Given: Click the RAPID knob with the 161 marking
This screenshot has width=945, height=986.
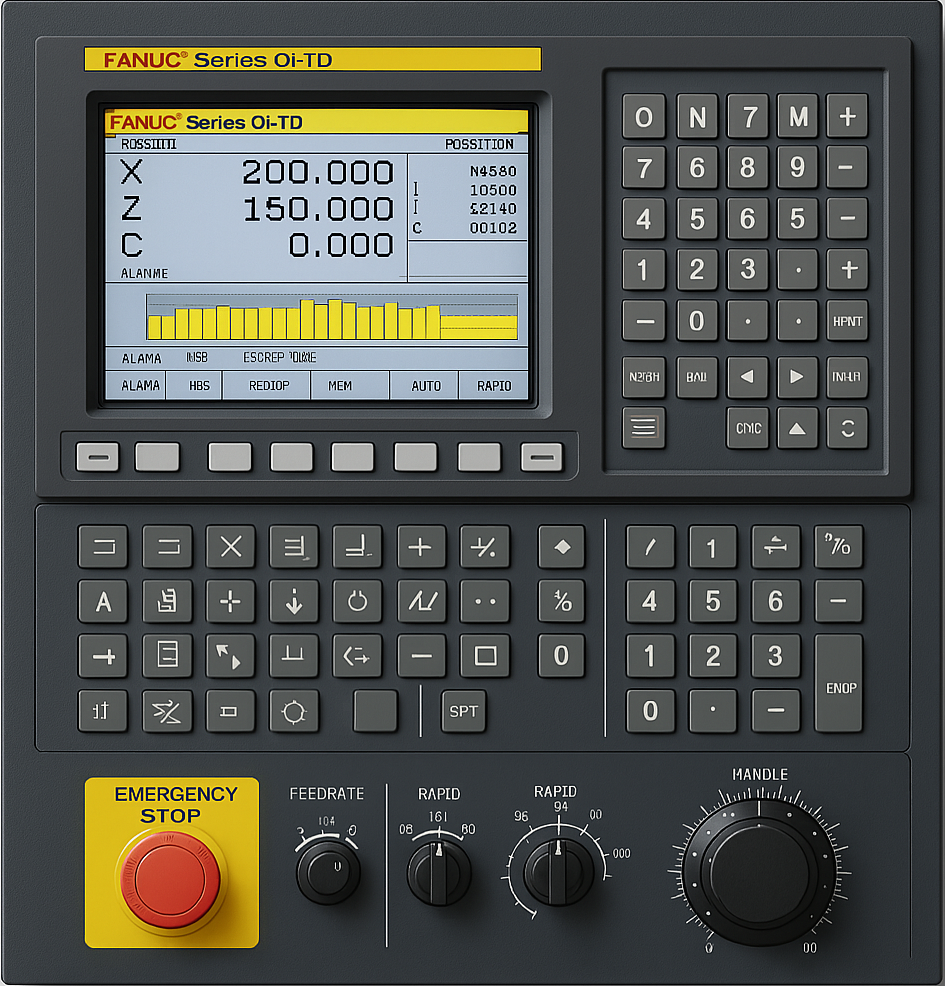Looking at the screenshot, I should pyautogui.click(x=438, y=872).
